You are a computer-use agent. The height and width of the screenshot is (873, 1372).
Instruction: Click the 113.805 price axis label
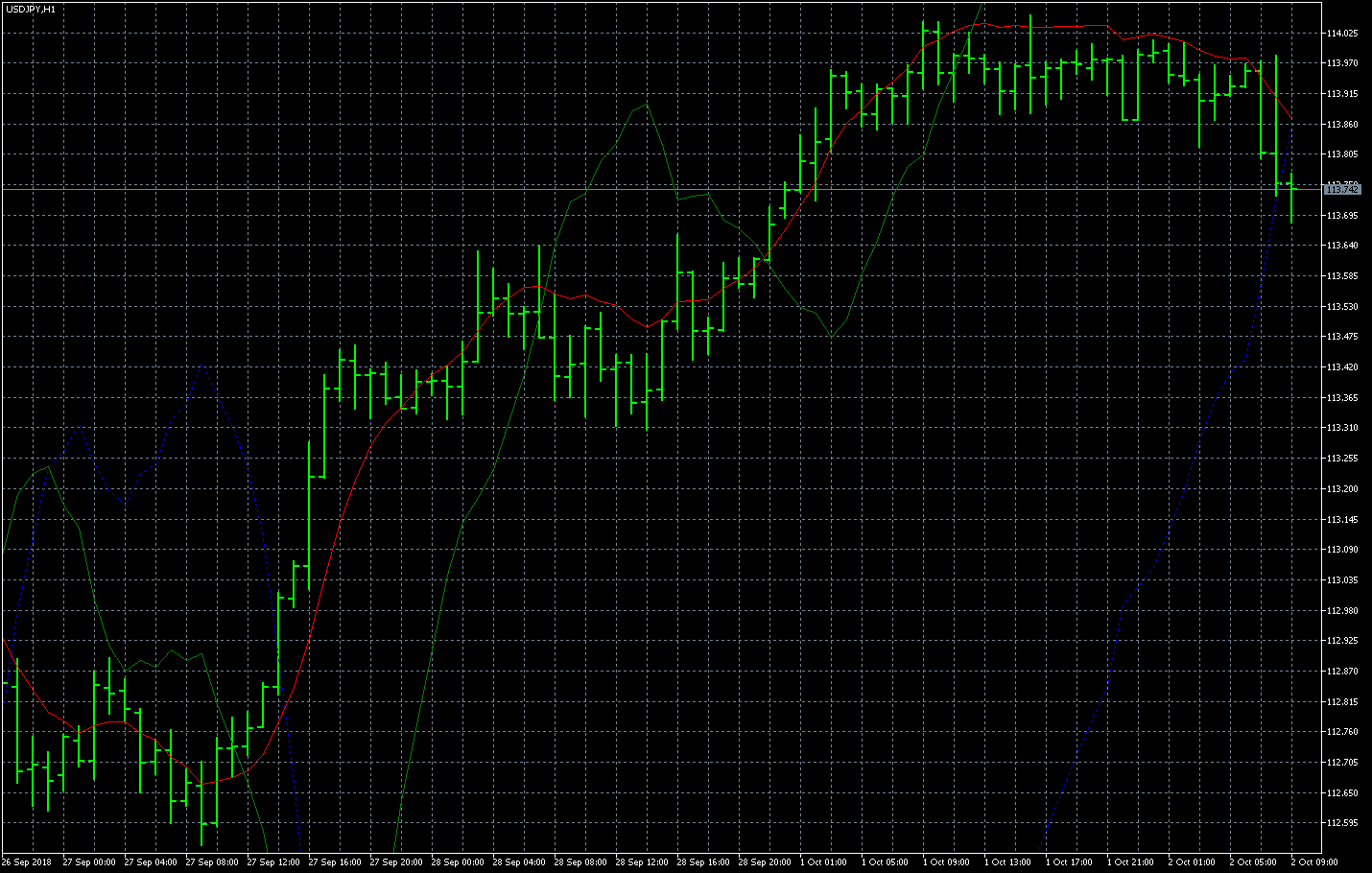point(1342,154)
